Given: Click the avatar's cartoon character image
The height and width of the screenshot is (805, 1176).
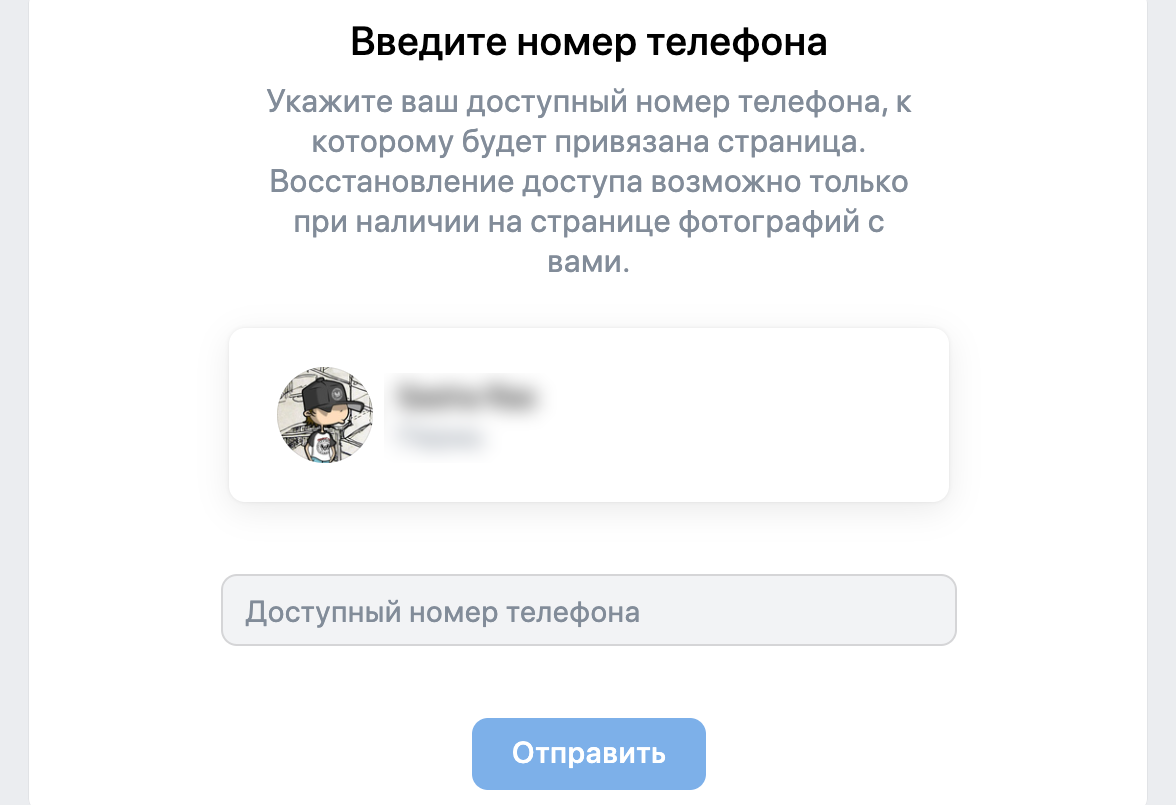Looking at the screenshot, I should coord(324,414).
